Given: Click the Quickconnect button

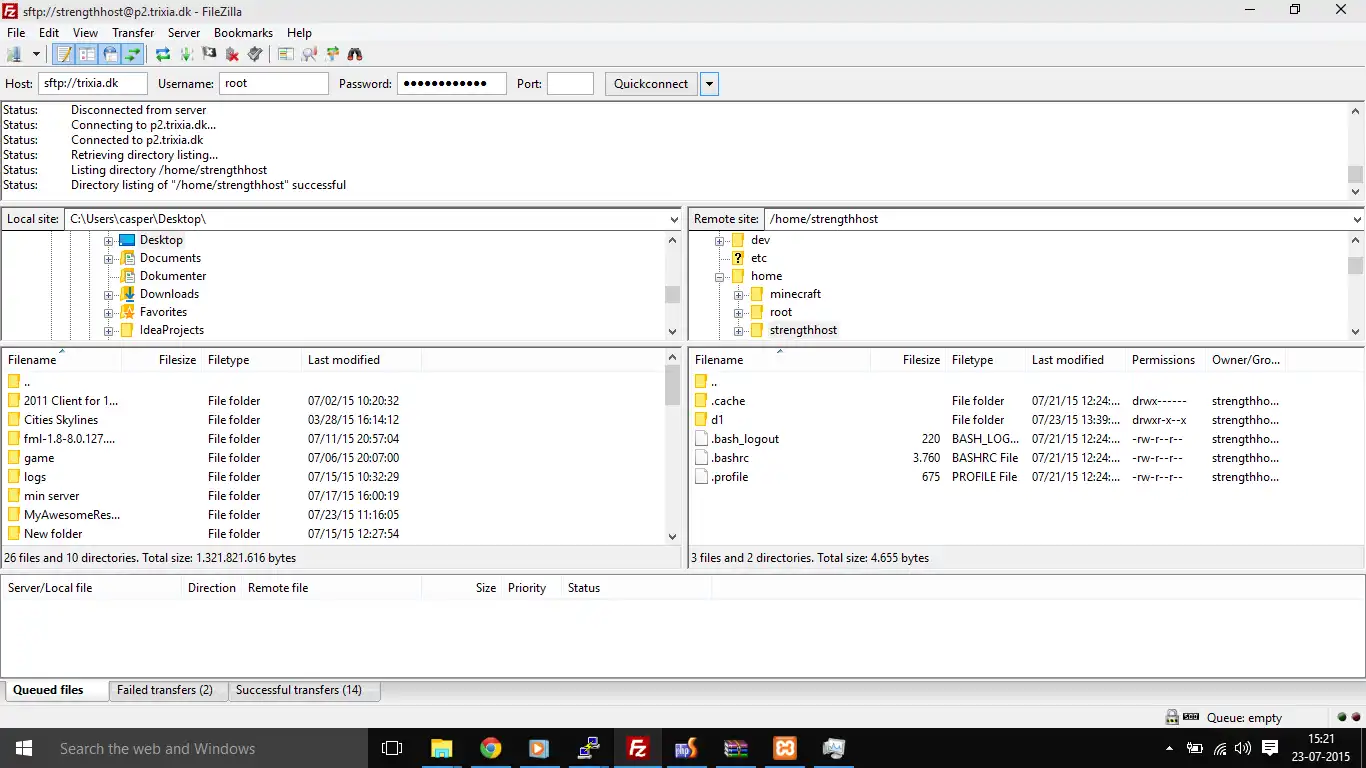Looking at the screenshot, I should point(651,84).
